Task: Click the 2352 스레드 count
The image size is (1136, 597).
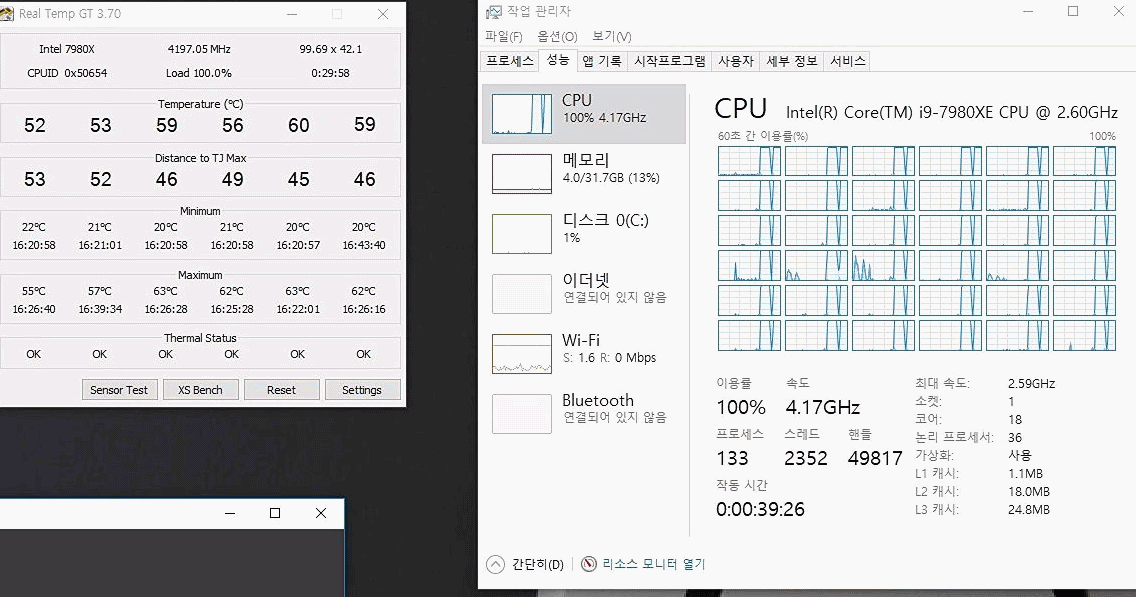Action: tap(806, 458)
